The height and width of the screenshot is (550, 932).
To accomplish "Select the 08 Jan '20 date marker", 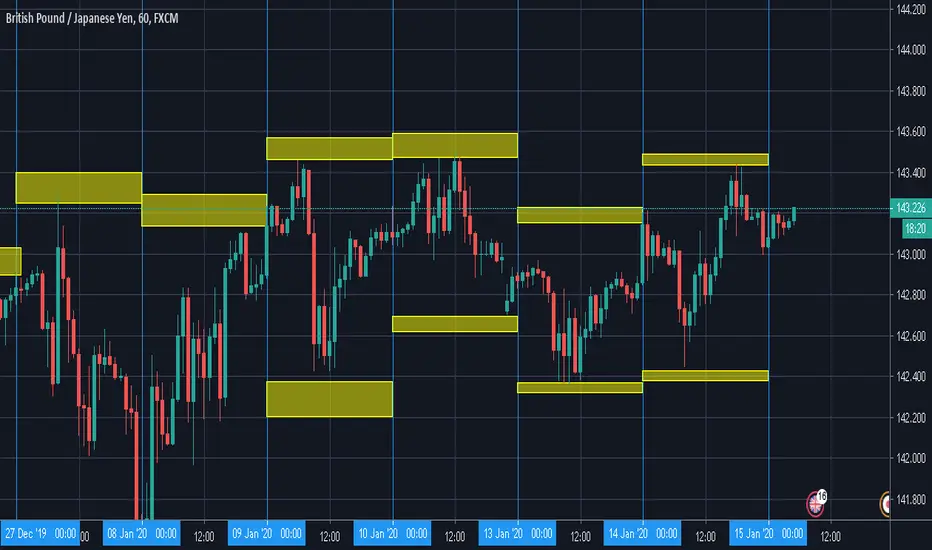I will tap(141, 533).
